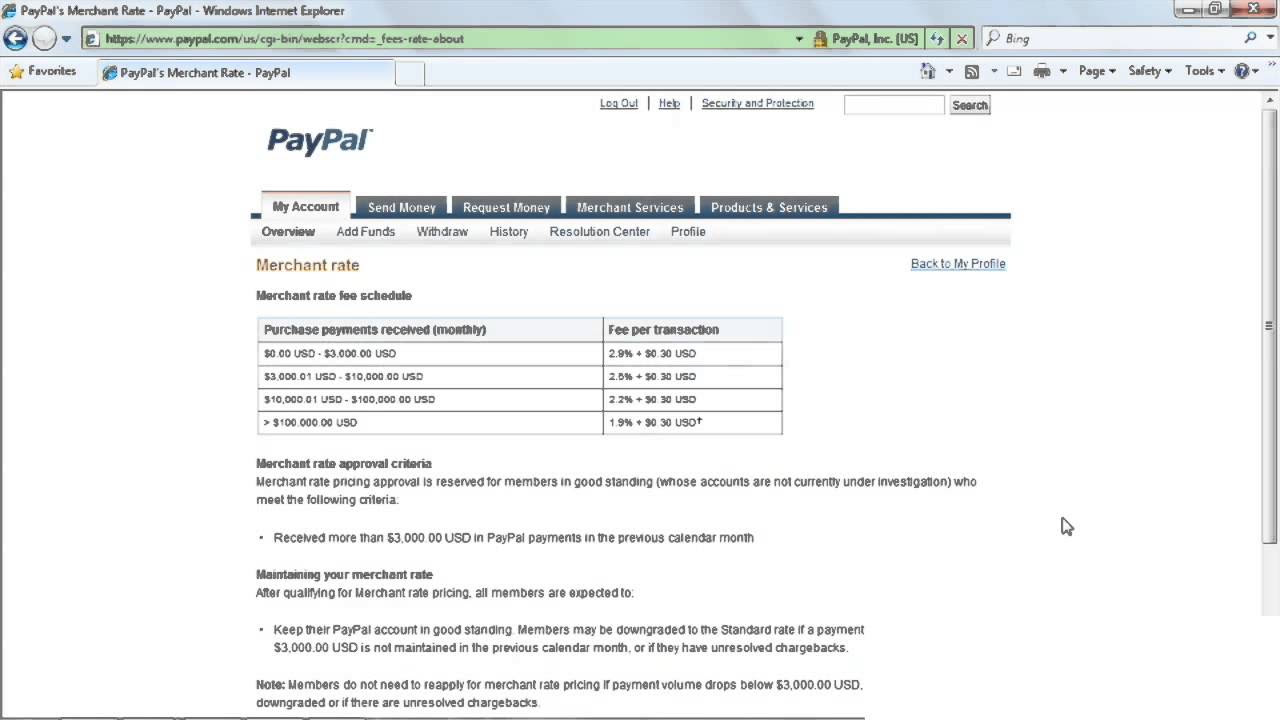Click the browser Forward arrow button
Viewport: 1280px width, 720px height.
click(x=44, y=39)
